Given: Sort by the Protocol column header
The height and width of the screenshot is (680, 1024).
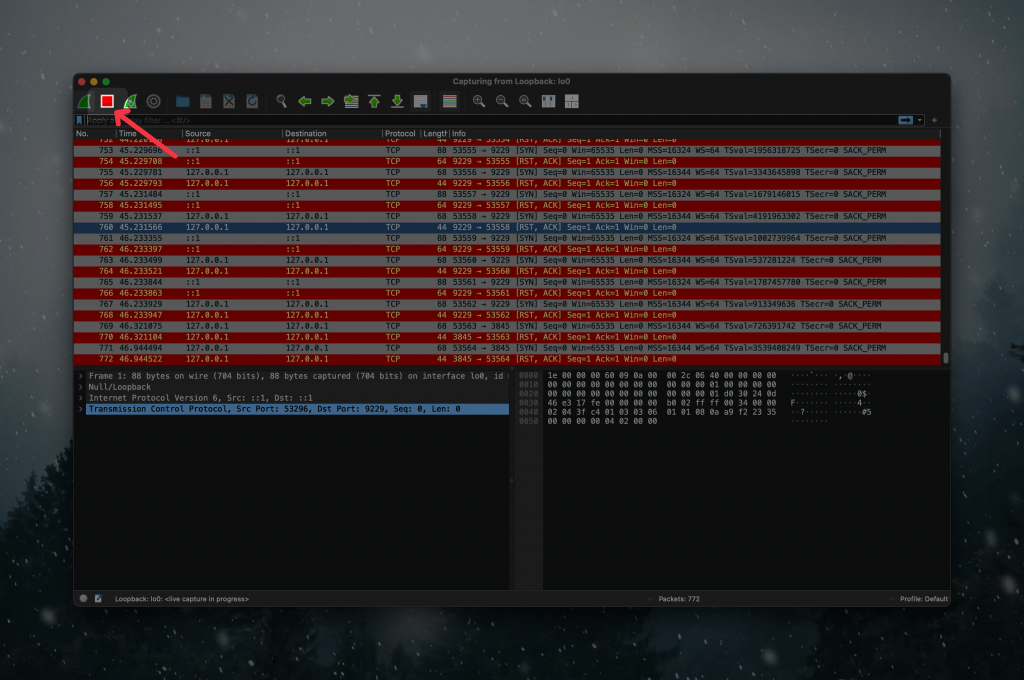Looking at the screenshot, I should pos(401,133).
